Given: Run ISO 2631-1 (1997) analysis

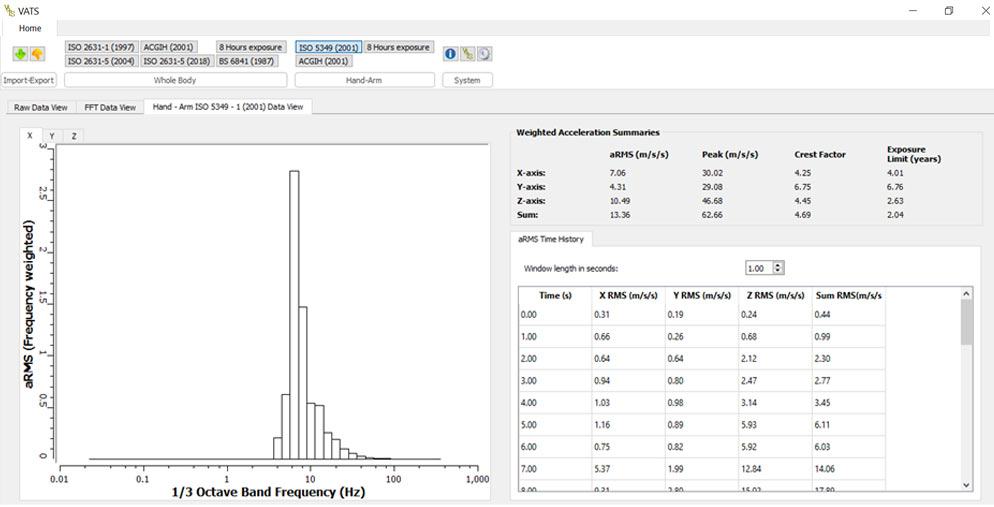Looking at the screenshot, I should coord(101,48).
